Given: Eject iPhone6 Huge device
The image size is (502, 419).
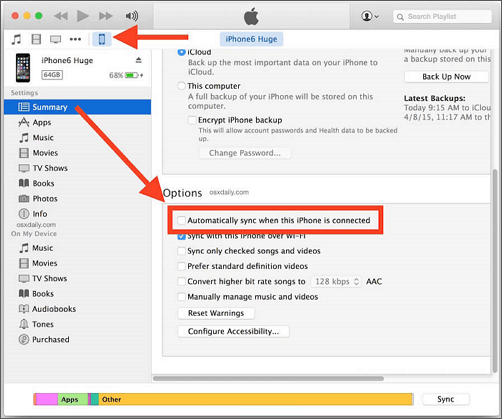Looking at the screenshot, I should click(x=139, y=60).
